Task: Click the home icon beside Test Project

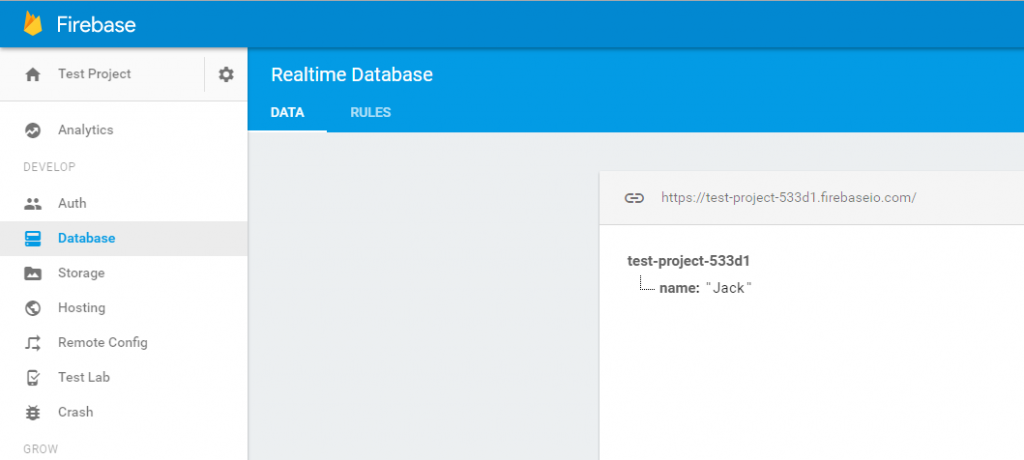Action: pos(33,74)
